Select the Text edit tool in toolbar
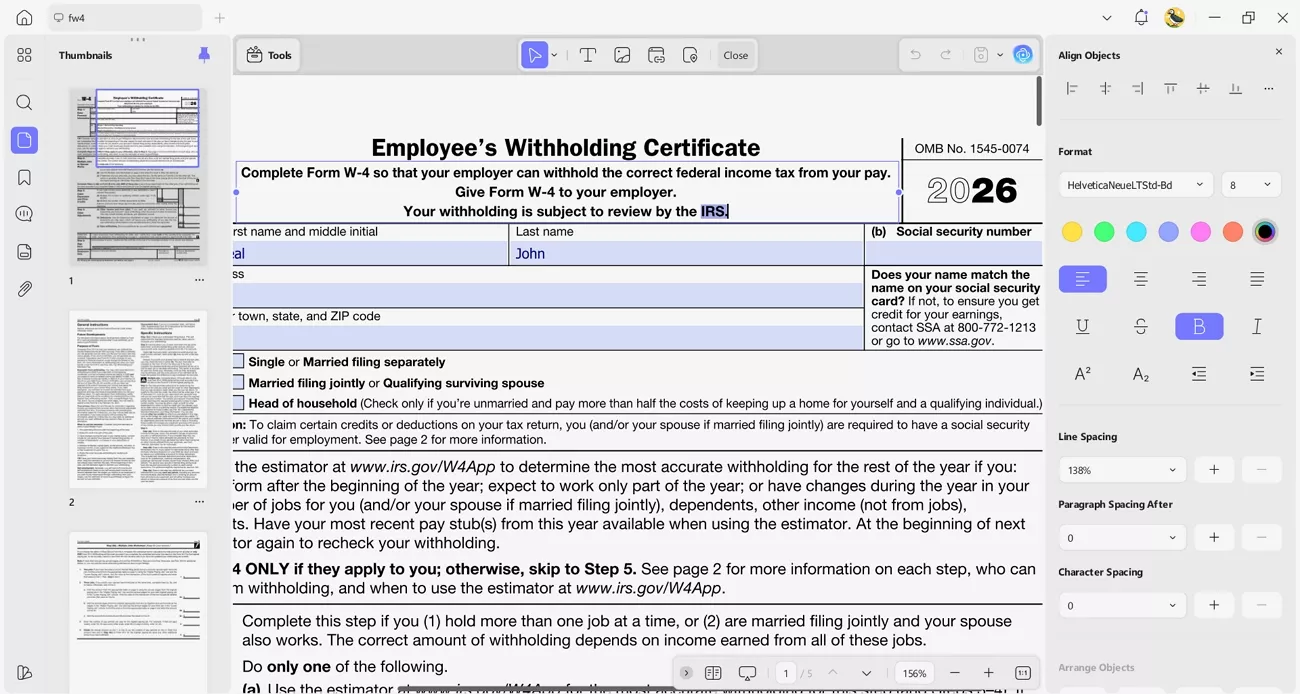Image resolution: width=1300 pixels, height=694 pixels. (x=588, y=56)
